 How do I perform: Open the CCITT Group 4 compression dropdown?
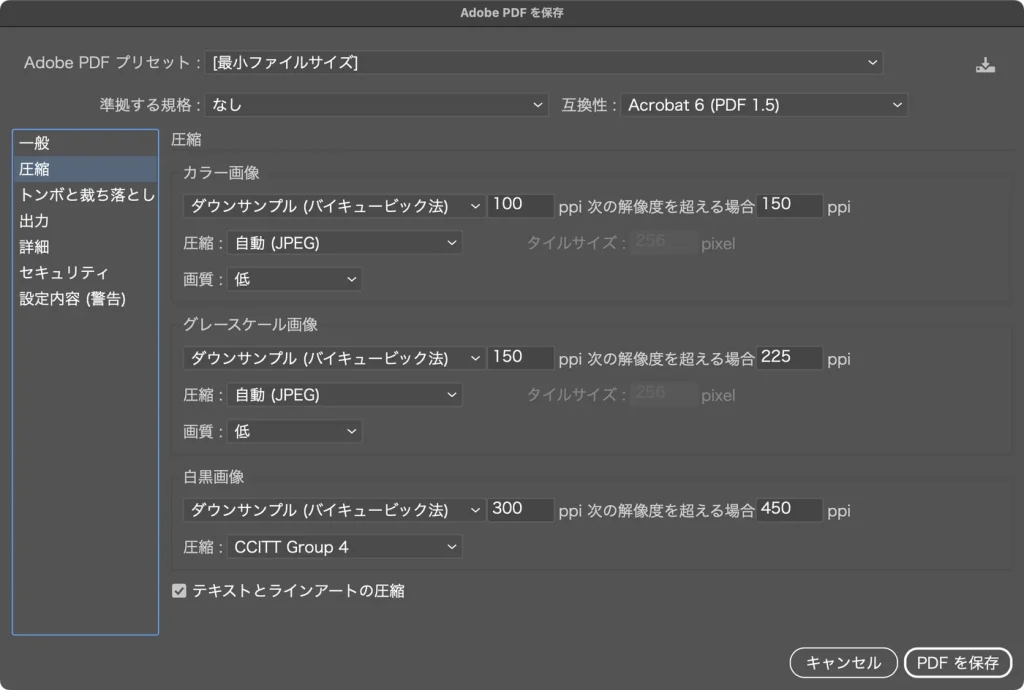click(344, 547)
